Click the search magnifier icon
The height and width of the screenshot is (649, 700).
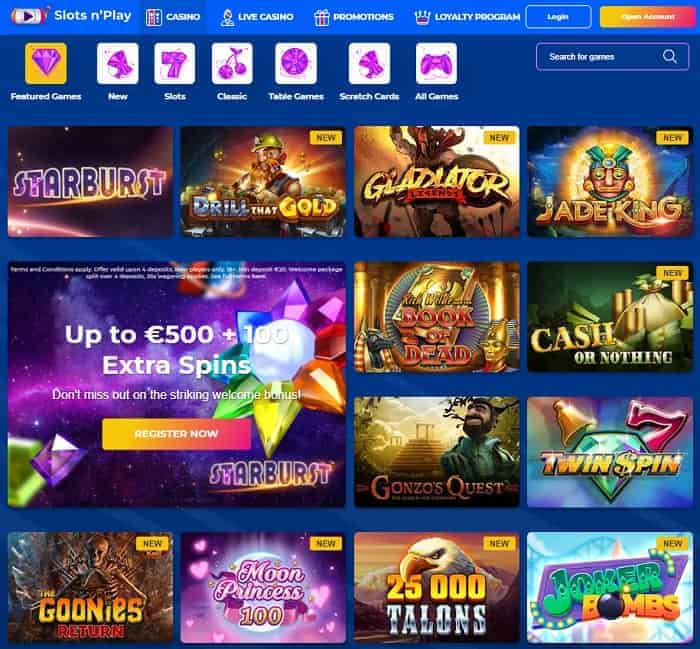[670, 57]
